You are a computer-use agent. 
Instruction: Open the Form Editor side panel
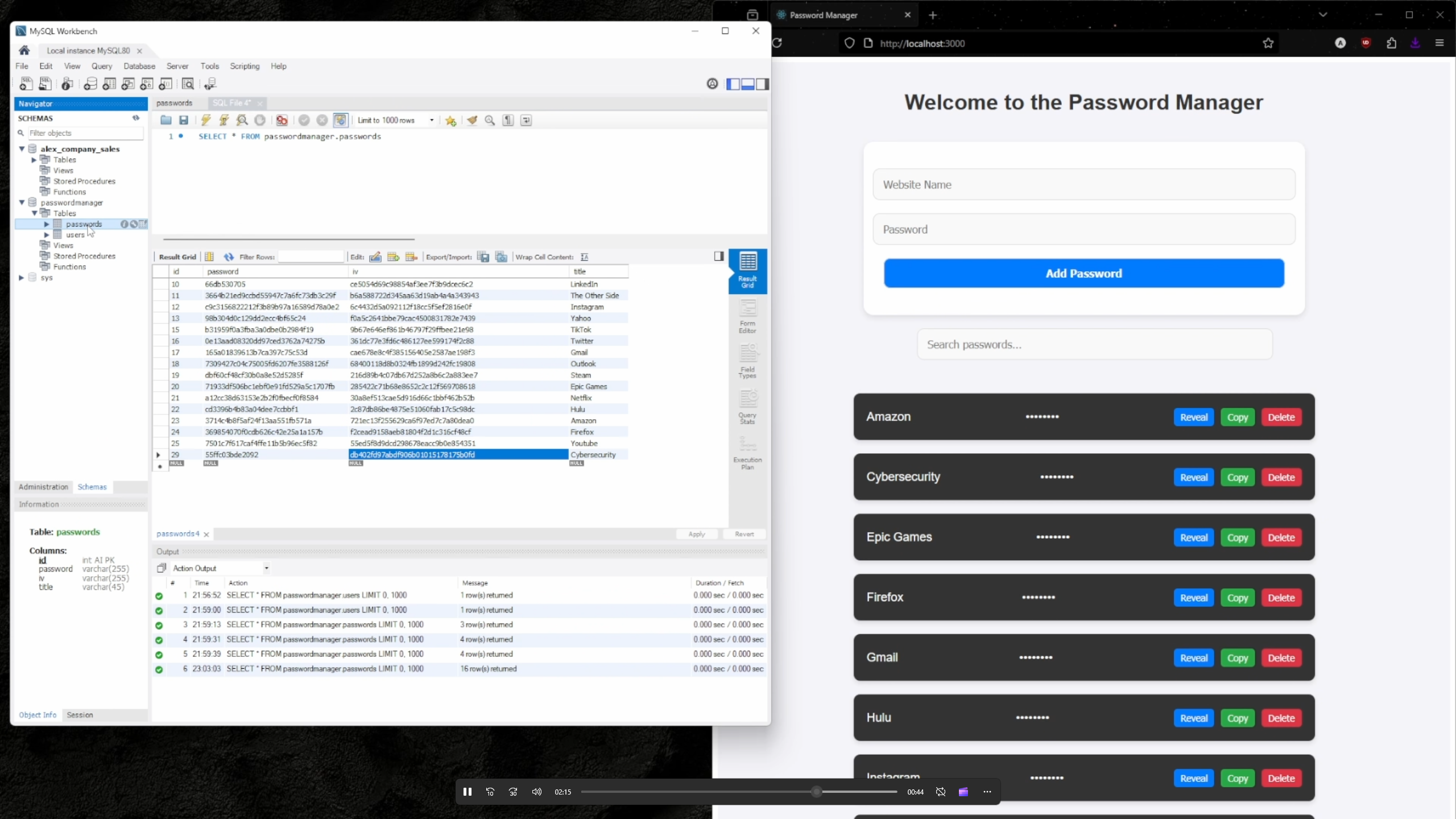[x=747, y=317]
